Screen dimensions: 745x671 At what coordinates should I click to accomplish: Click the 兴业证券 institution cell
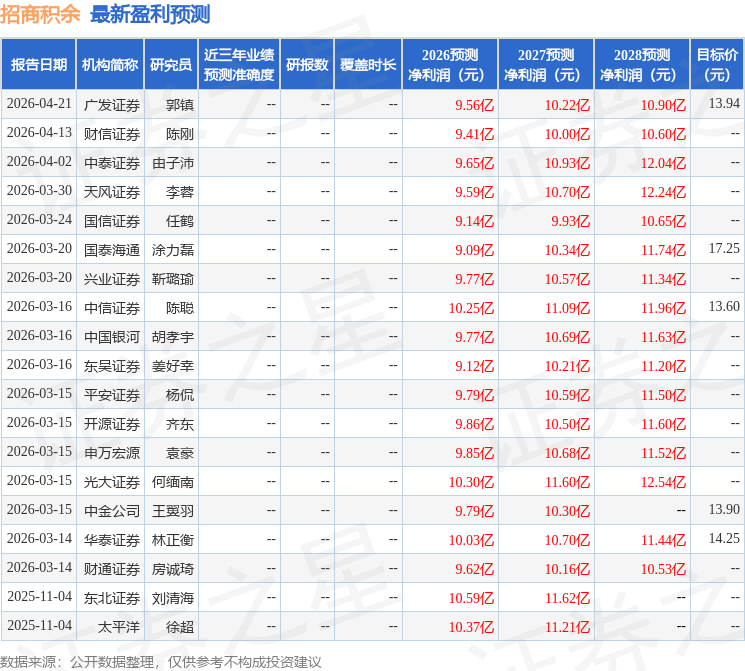click(112, 279)
